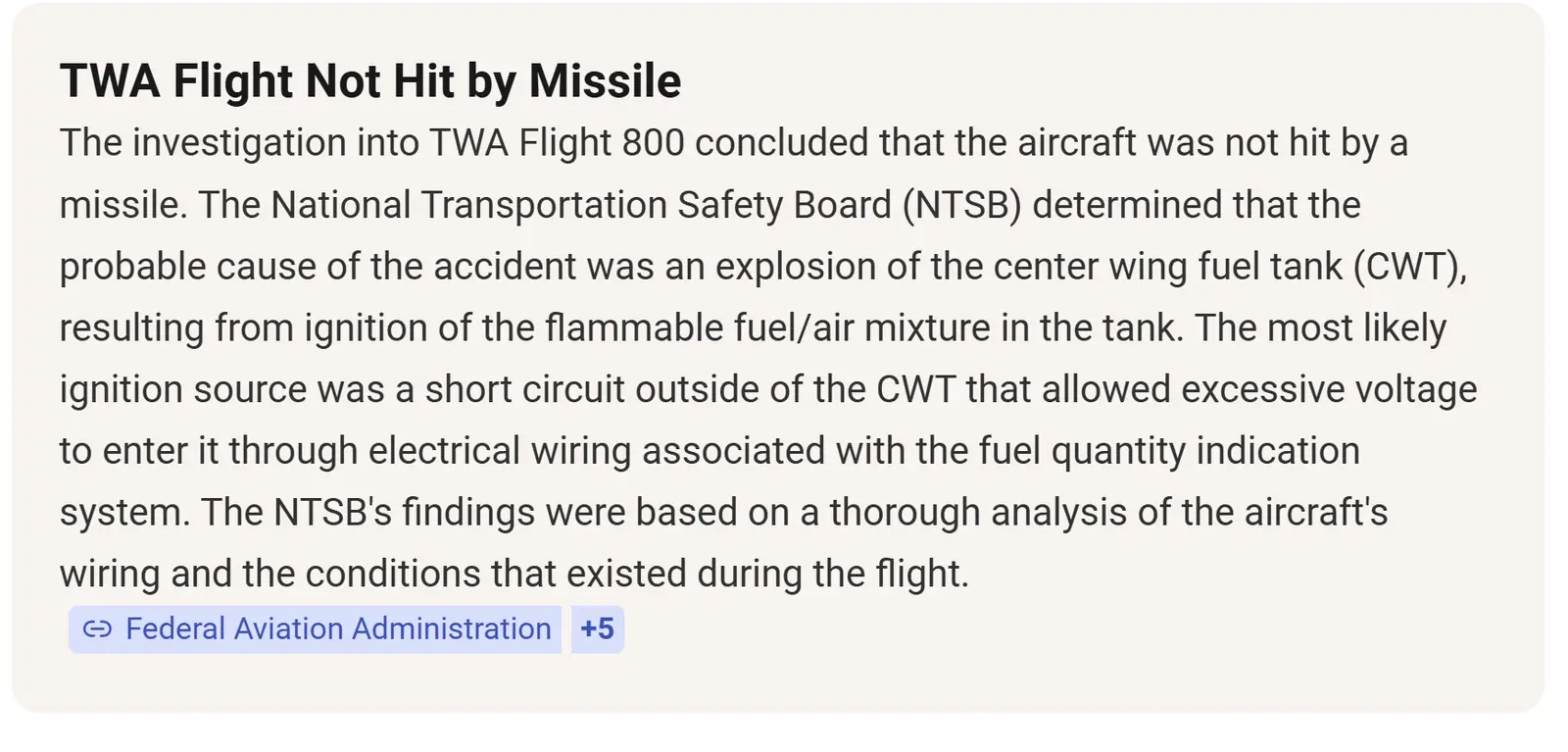
Task: Click the phrase 'excessive voltage'
Action: (1329, 390)
